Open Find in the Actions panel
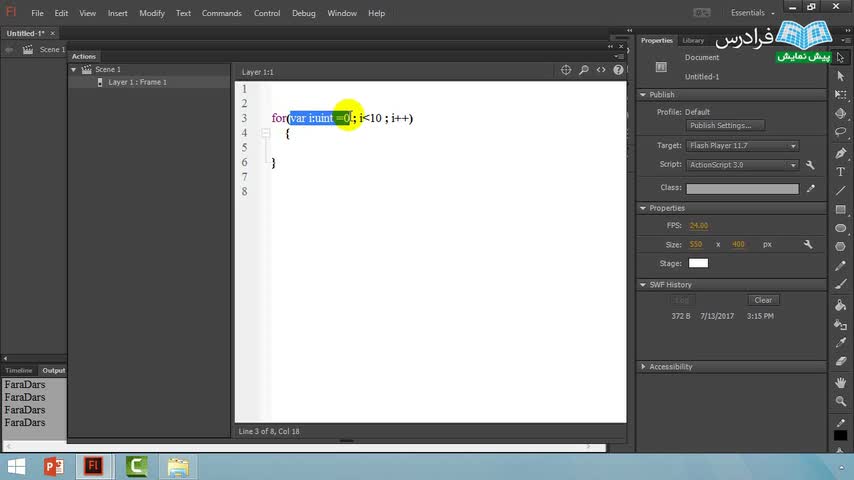The width and height of the screenshot is (854, 480). (x=583, y=70)
